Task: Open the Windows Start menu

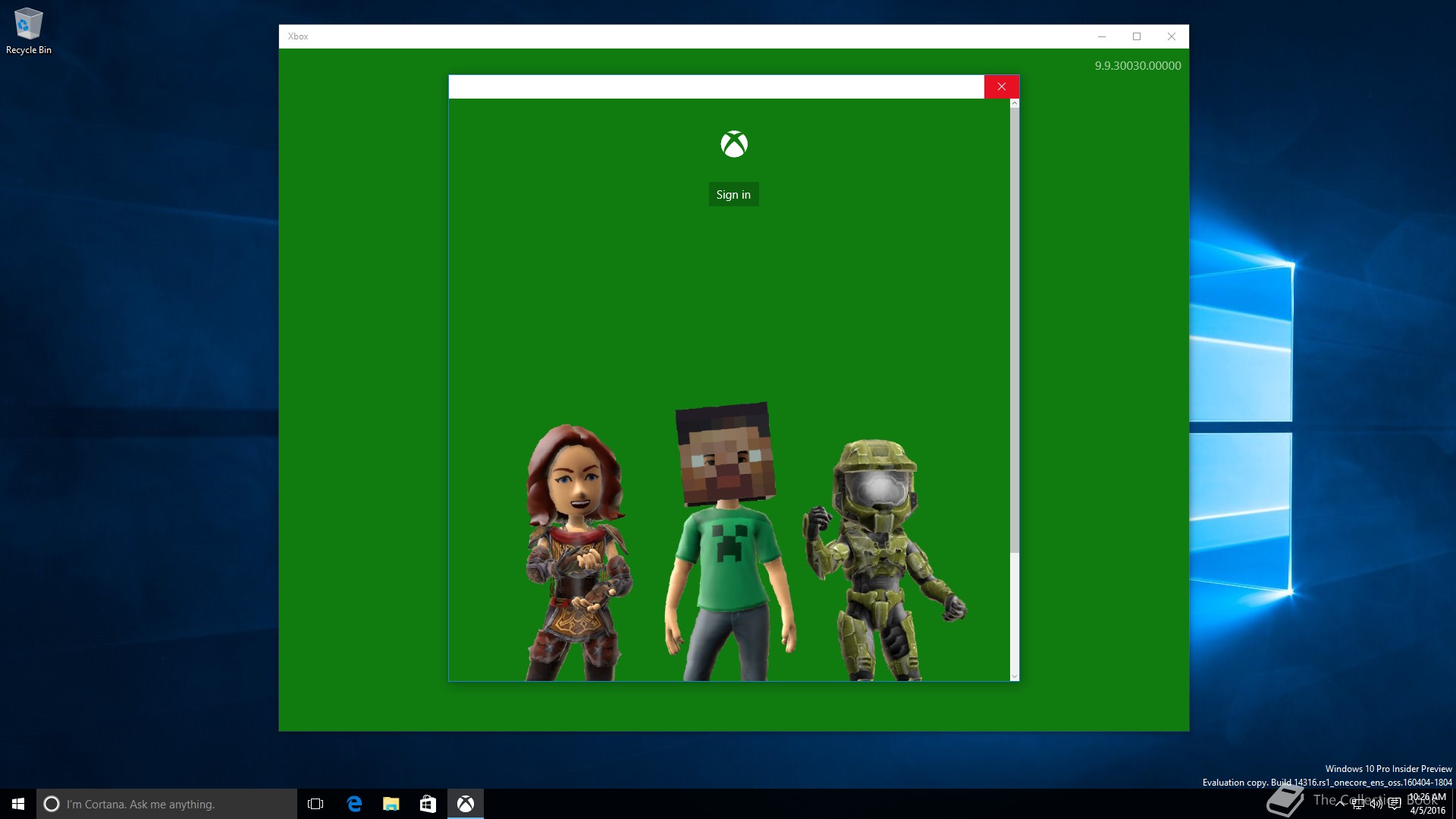Action: coord(18,804)
